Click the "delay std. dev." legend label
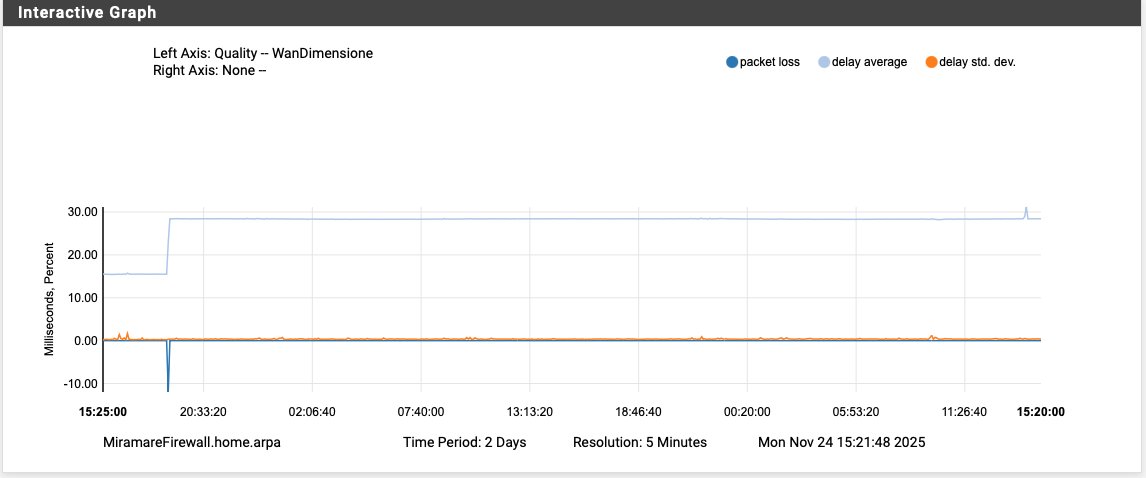This screenshot has height=478, width=1146. click(977, 62)
